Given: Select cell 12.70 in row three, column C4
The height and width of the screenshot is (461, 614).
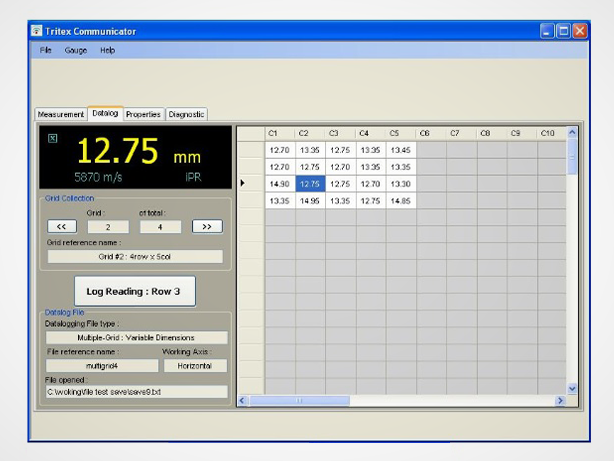Looking at the screenshot, I should [x=371, y=184].
